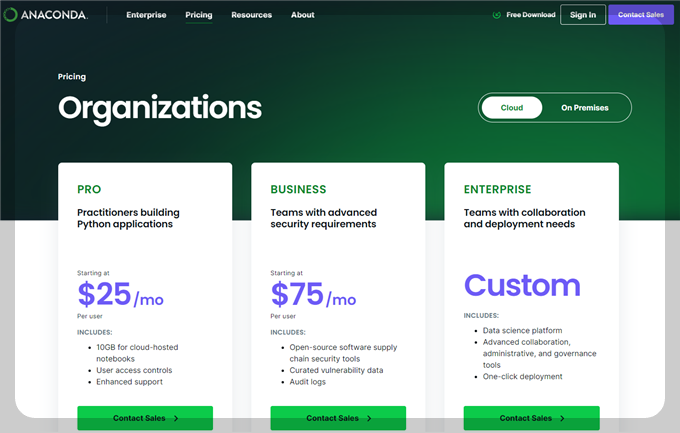The height and width of the screenshot is (433, 680).
Task: Click arrow on PRO Contact Sales button
Action: click(x=176, y=418)
